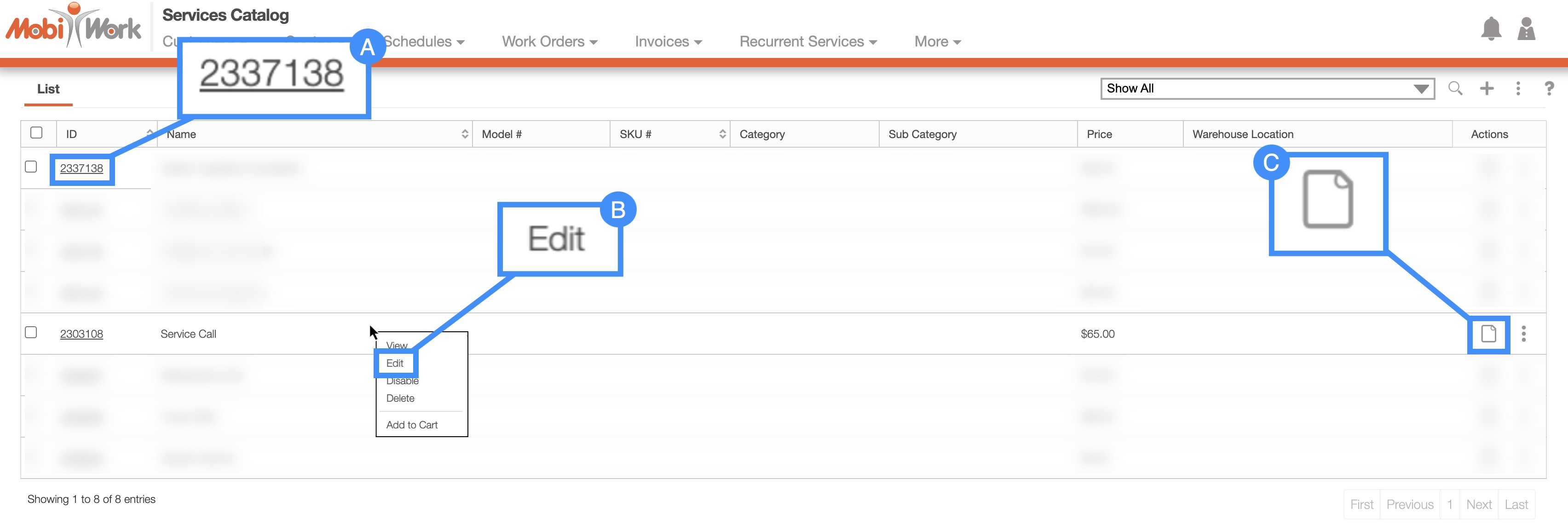Choose Add to Cart in context menu

pos(411,425)
